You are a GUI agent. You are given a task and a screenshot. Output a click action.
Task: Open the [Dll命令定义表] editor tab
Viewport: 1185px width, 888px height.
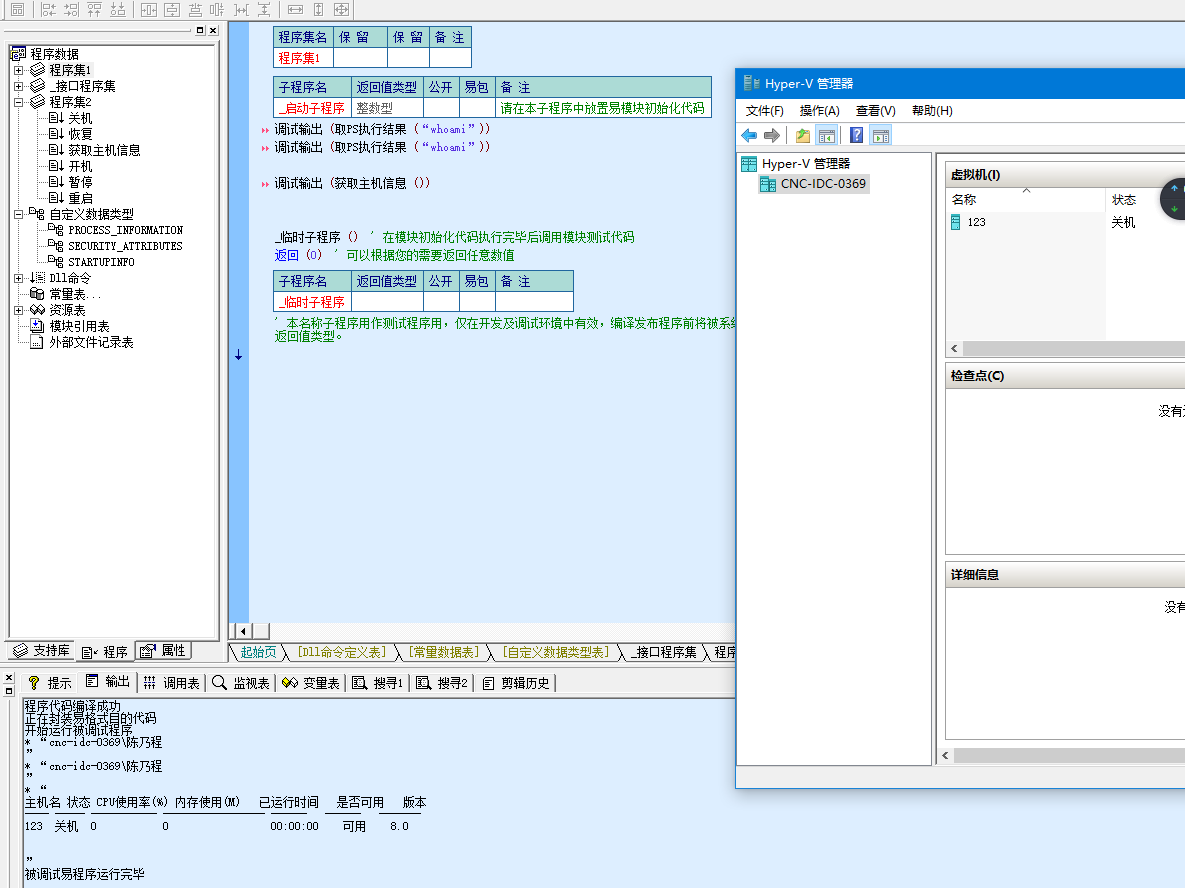tap(342, 652)
